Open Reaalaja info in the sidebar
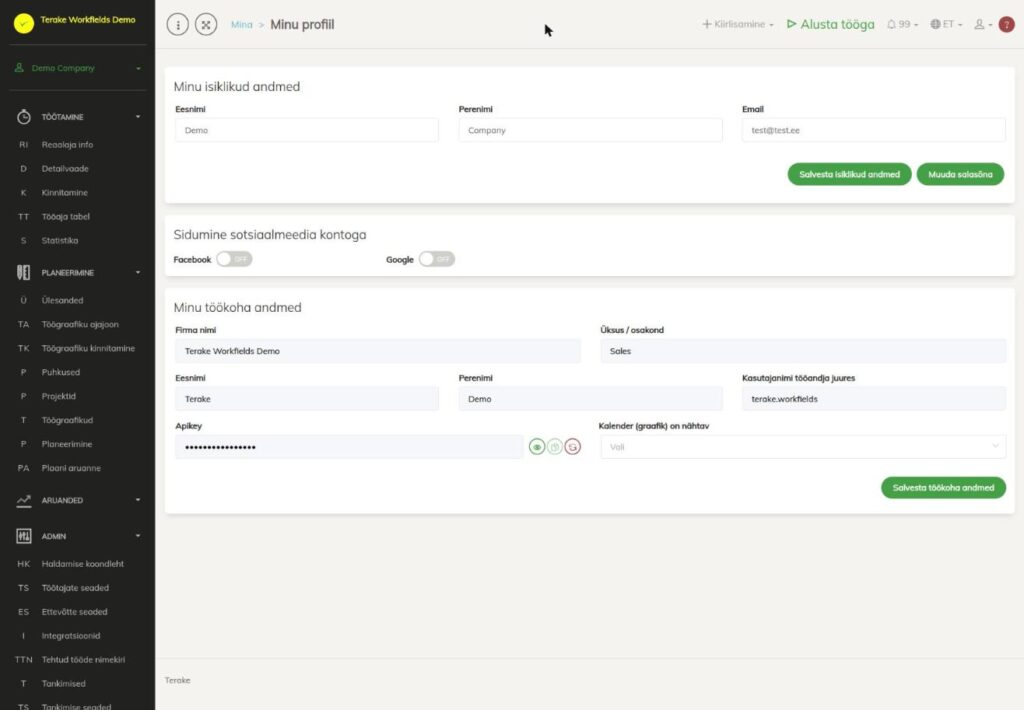The height and width of the screenshot is (710, 1024). (x=67, y=145)
